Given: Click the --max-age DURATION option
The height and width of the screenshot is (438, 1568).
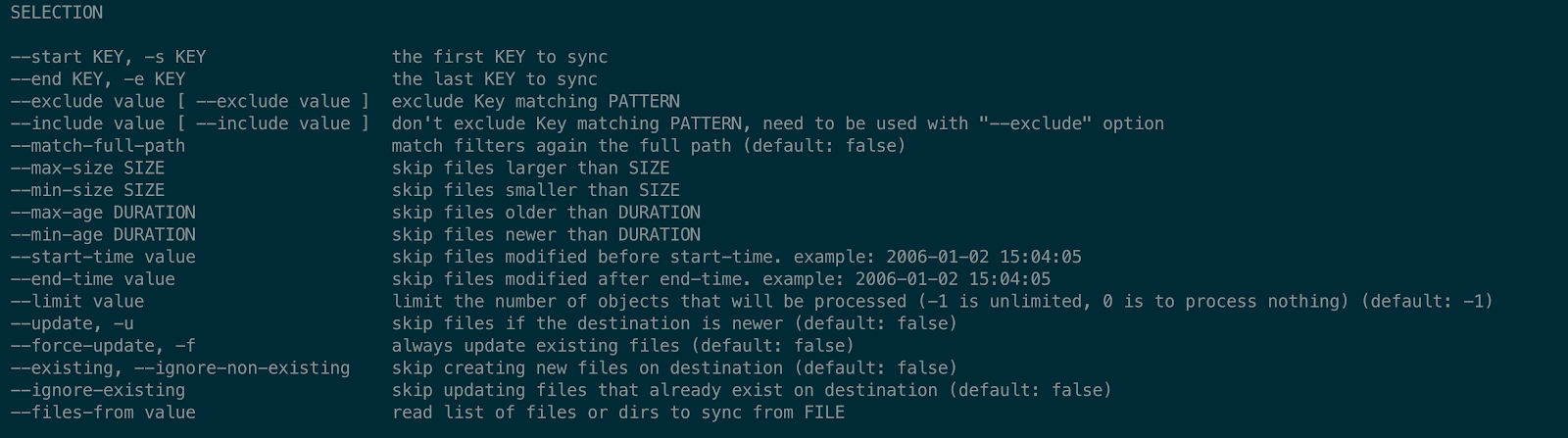Looking at the screenshot, I should click(x=103, y=213).
